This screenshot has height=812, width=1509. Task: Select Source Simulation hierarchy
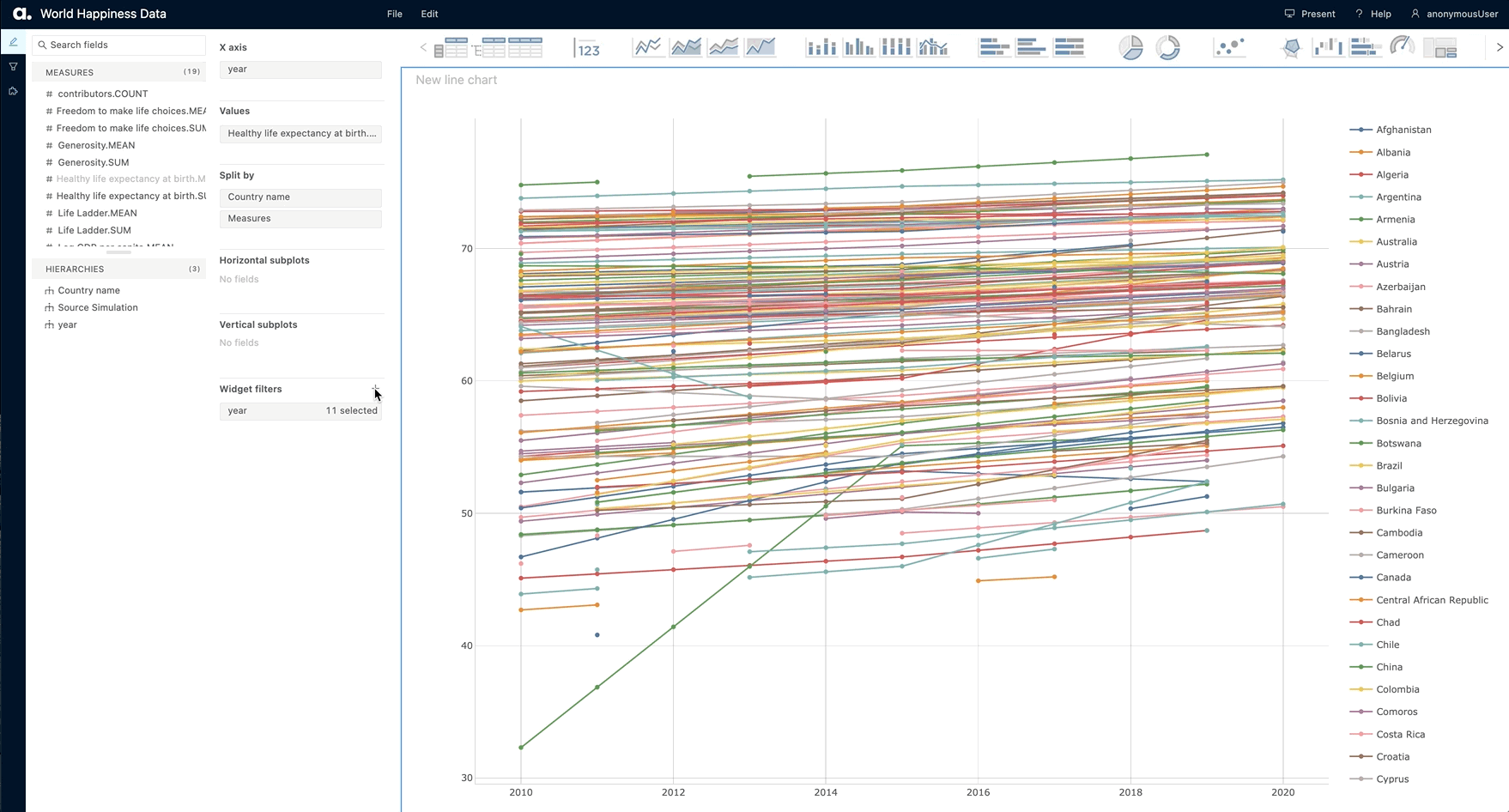(x=97, y=307)
